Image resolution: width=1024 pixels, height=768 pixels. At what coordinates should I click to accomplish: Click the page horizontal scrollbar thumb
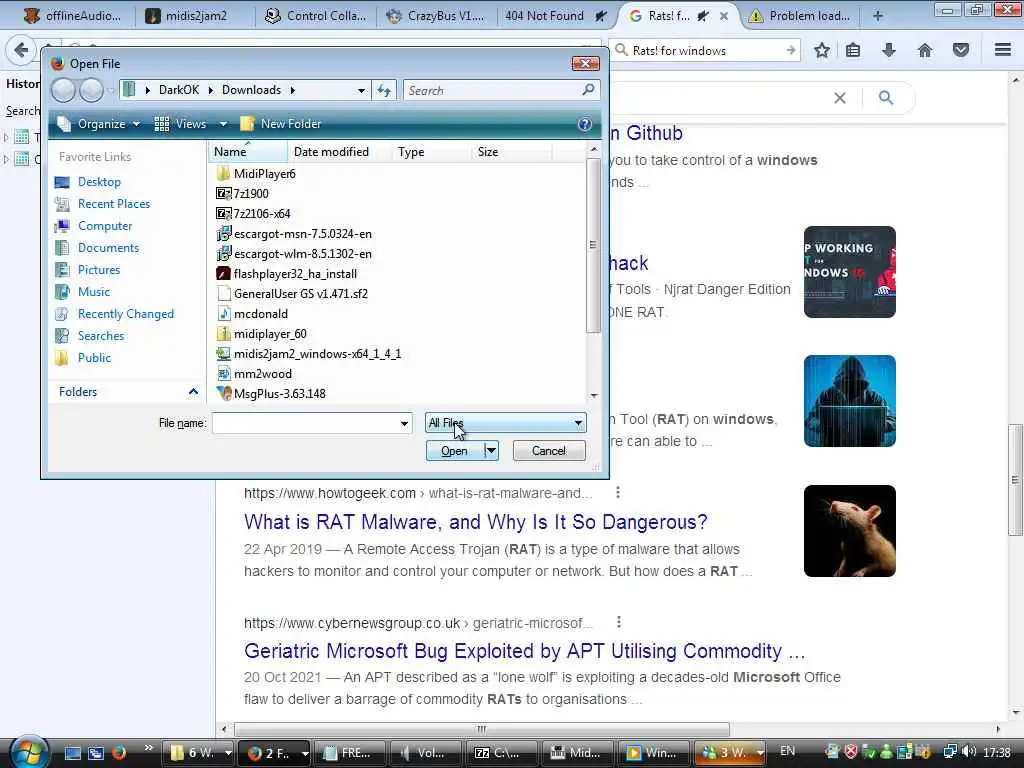(x=481, y=729)
